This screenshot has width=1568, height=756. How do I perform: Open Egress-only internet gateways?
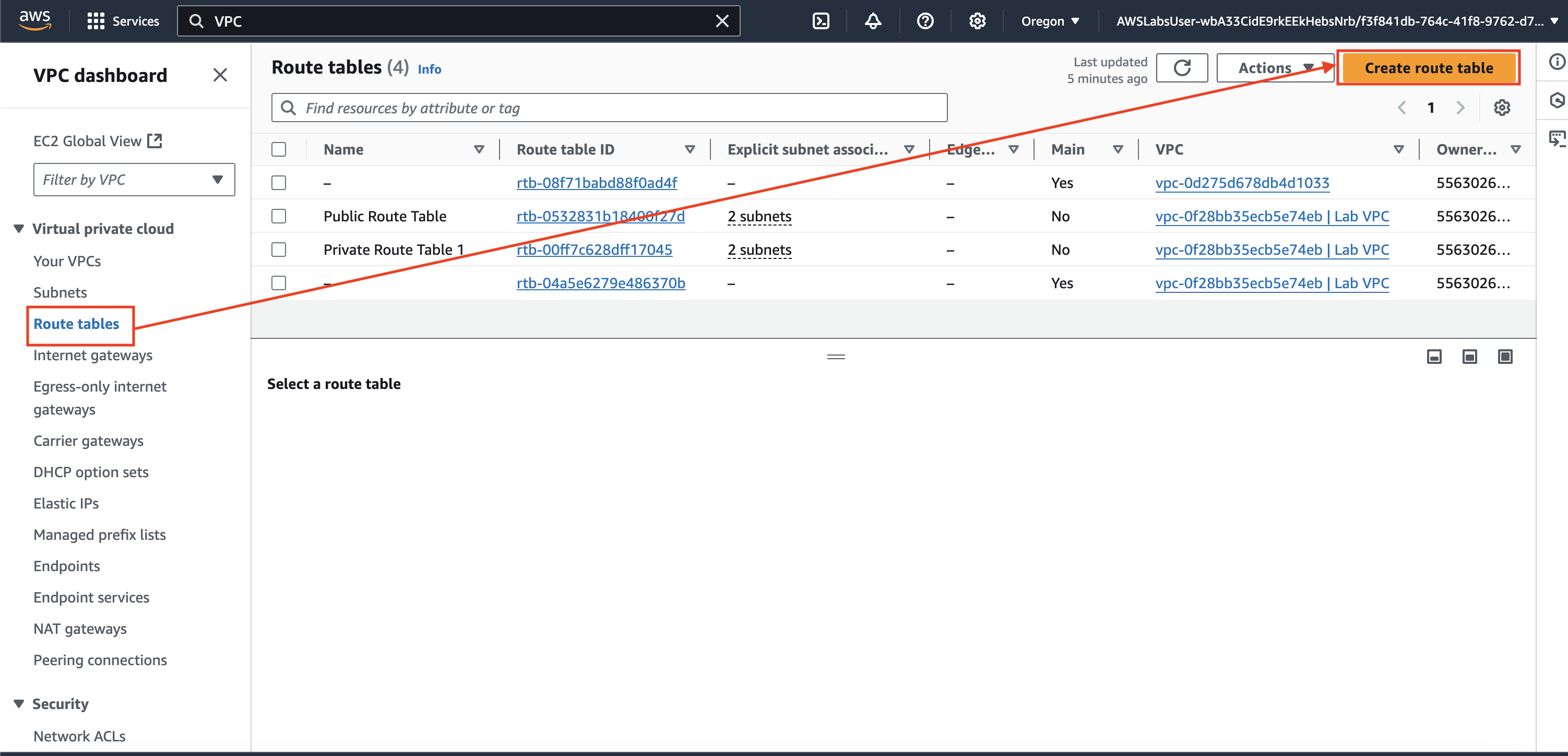(x=100, y=397)
